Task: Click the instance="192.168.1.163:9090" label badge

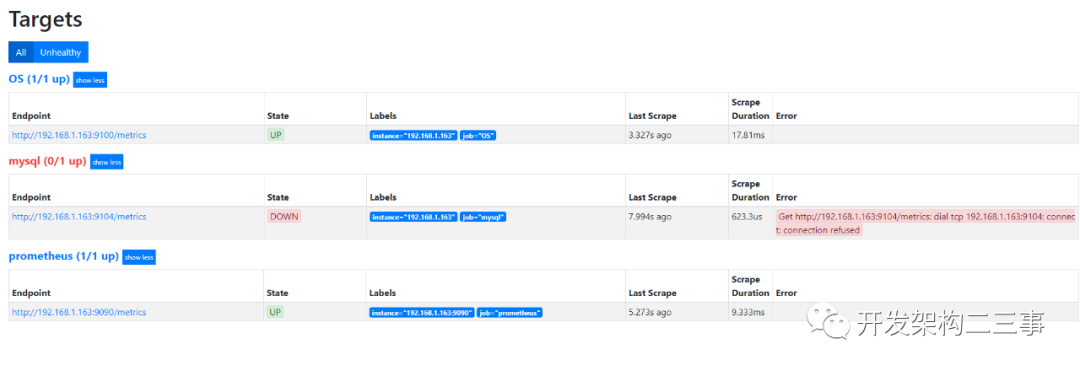Action: point(422,312)
